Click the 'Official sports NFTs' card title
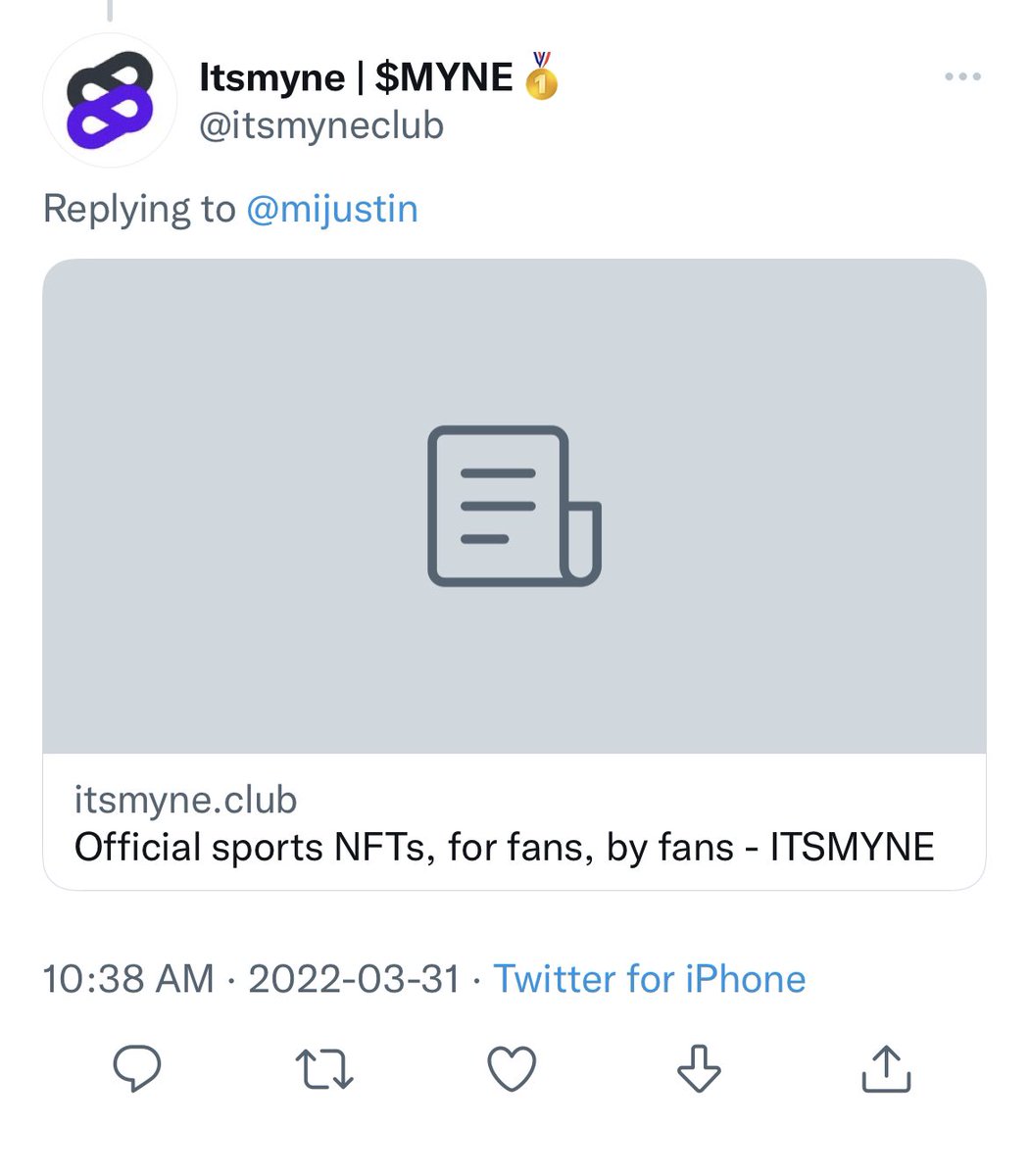The image size is (1029, 1176). click(x=504, y=848)
